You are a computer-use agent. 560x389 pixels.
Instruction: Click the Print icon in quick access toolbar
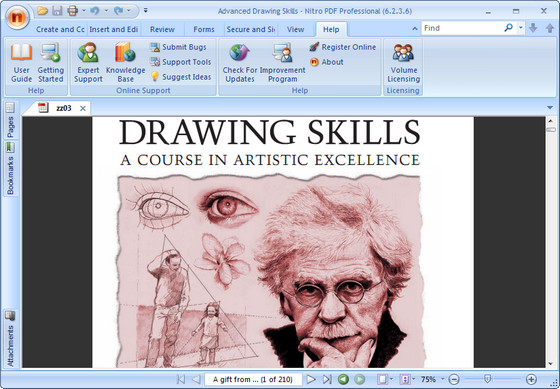[x=72, y=11]
